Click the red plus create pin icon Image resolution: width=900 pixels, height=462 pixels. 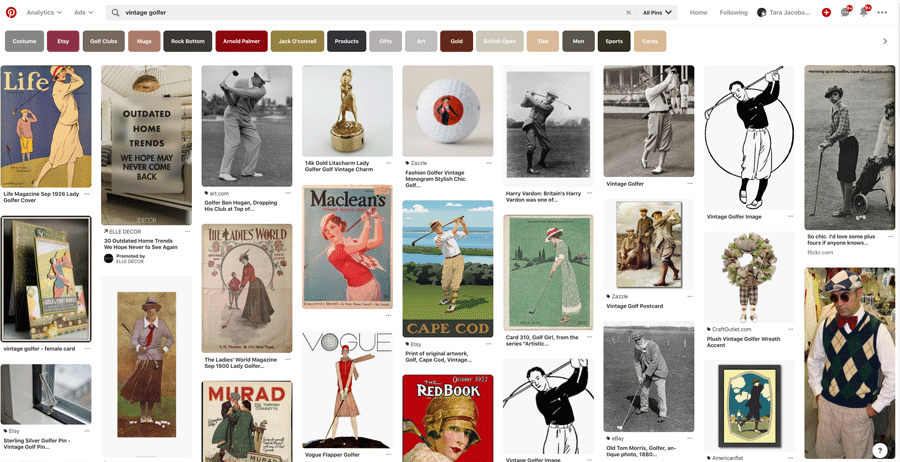[x=826, y=12]
